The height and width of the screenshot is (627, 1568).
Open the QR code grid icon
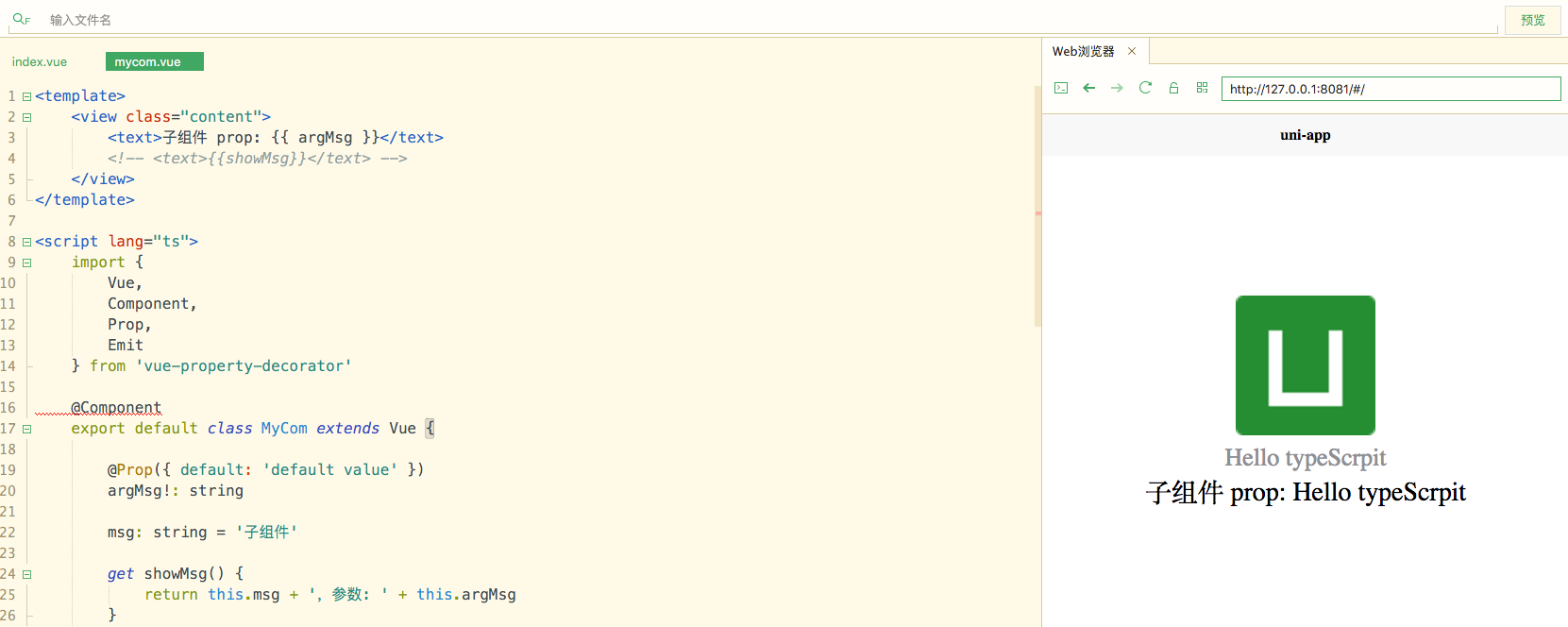click(x=1202, y=88)
